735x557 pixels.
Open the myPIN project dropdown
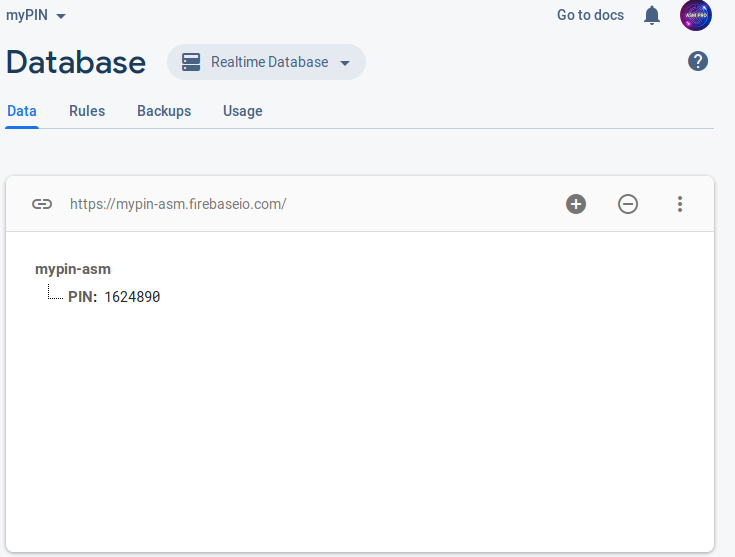pos(36,15)
